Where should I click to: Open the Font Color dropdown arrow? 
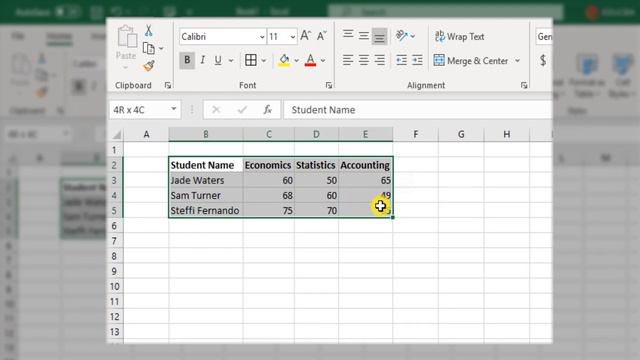point(323,61)
